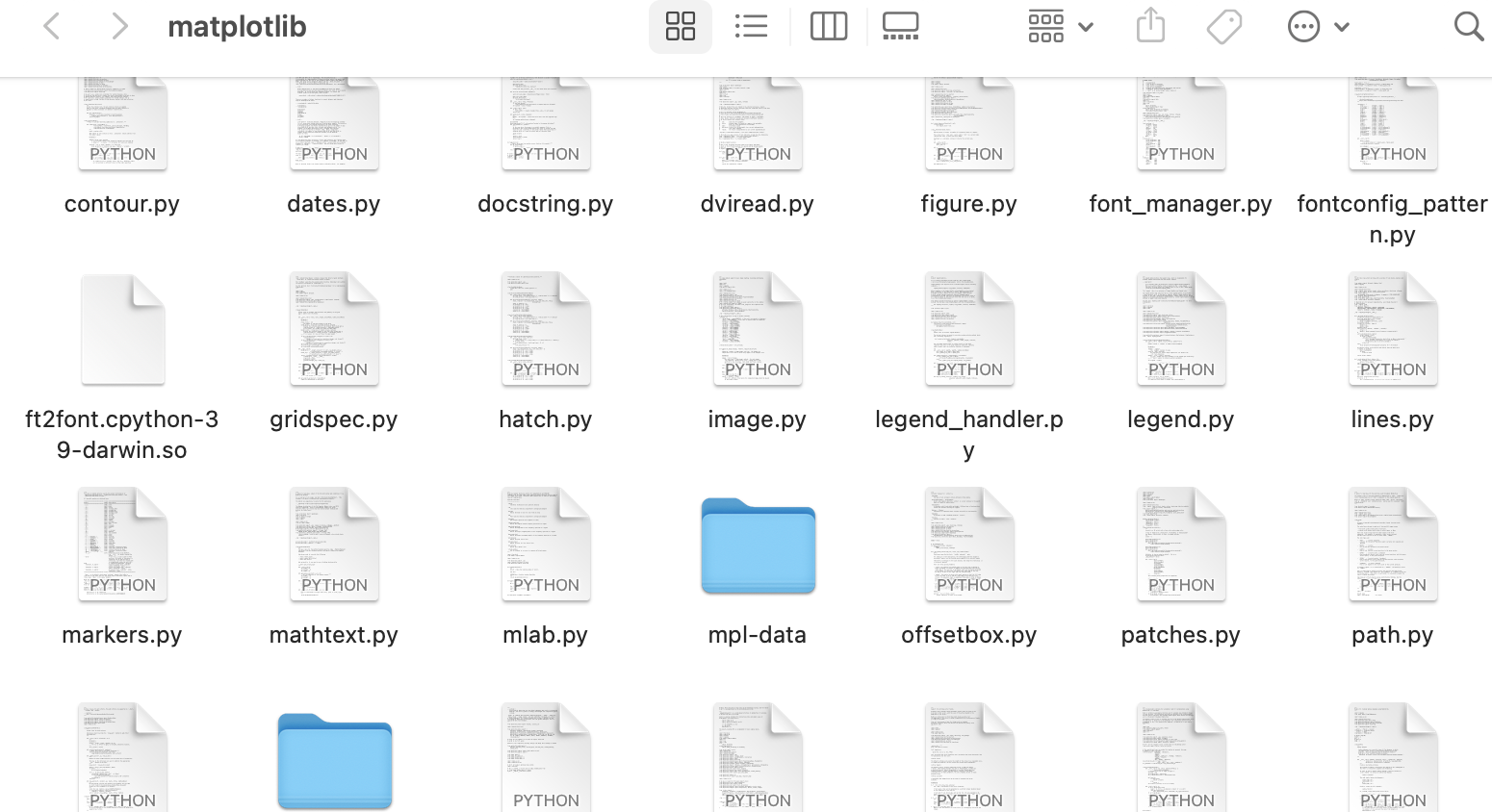Viewport: 1492px width, 812px height.
Task: Click the matplotlib window title
Action: tap(237, 27)
